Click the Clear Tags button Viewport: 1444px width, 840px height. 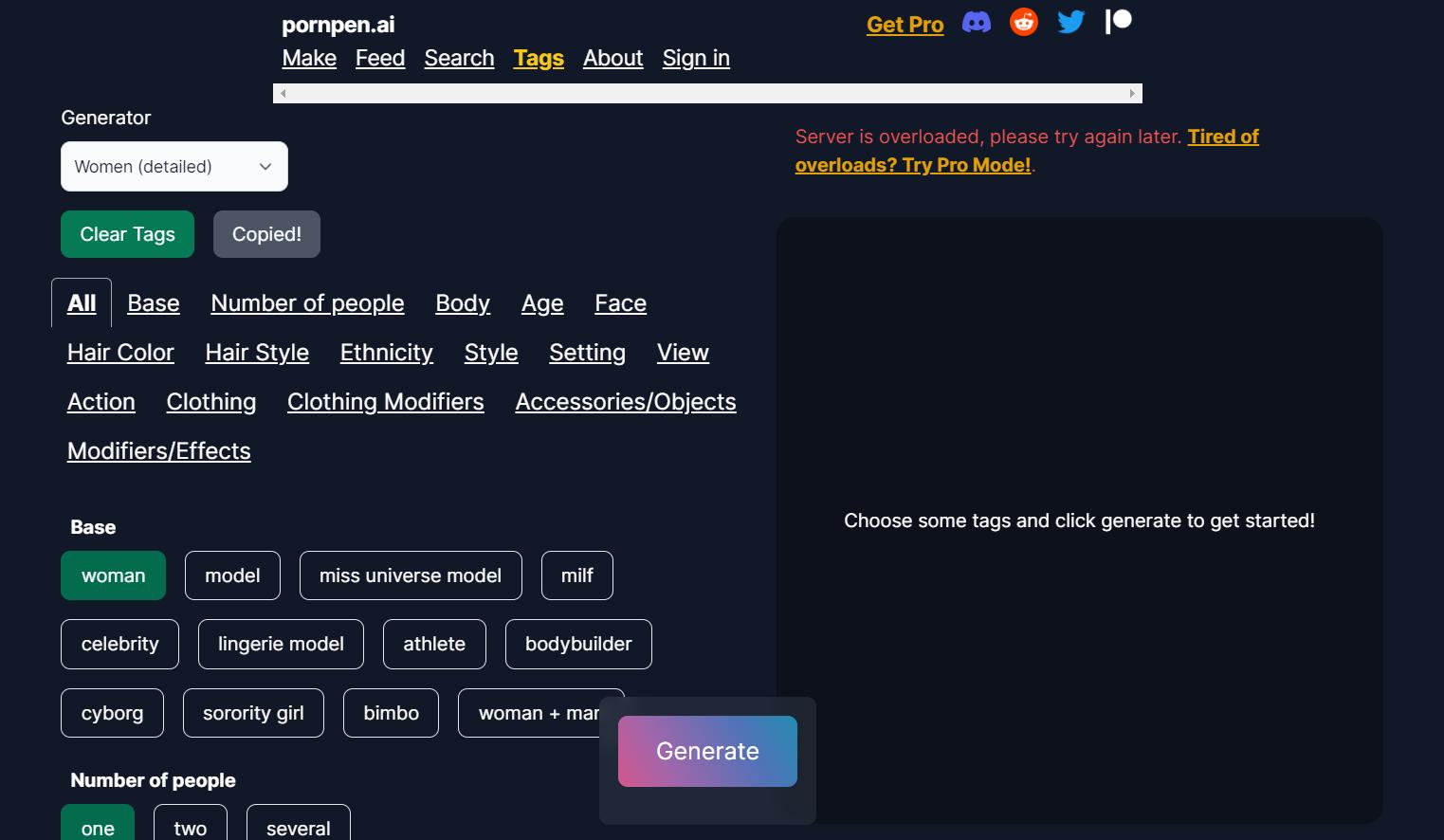click(128, 234)
